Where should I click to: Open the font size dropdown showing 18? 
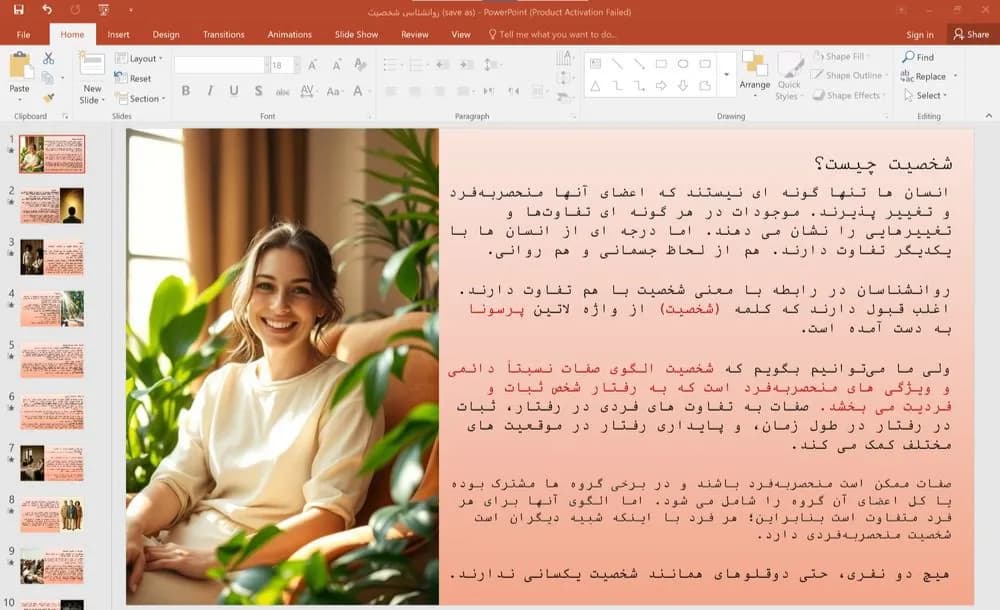[x=297, y=64]
